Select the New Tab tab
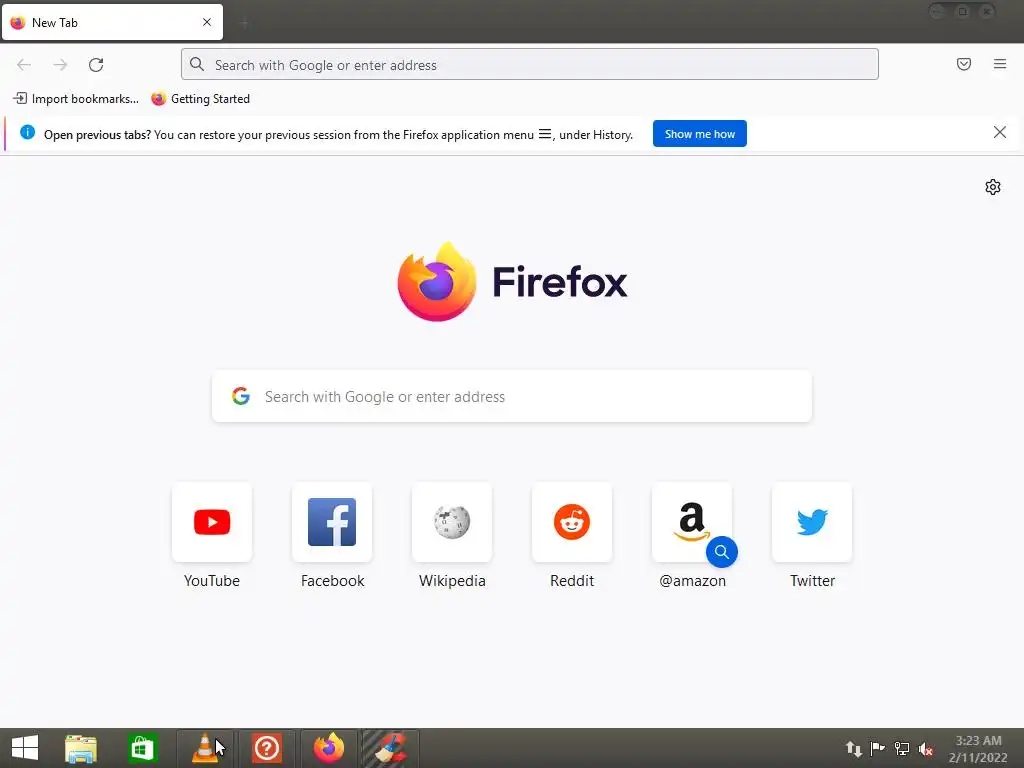The height and width of the screenshot is (768, 1024). [x=112, y=23]
